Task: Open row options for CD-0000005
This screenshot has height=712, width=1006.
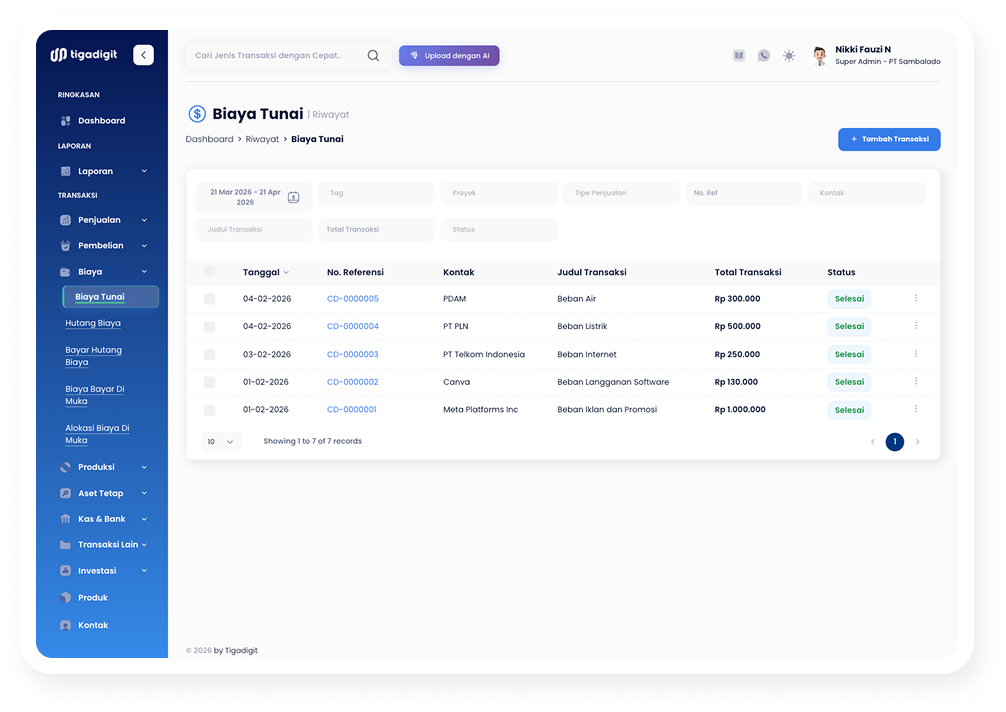Action: (915, 298)
